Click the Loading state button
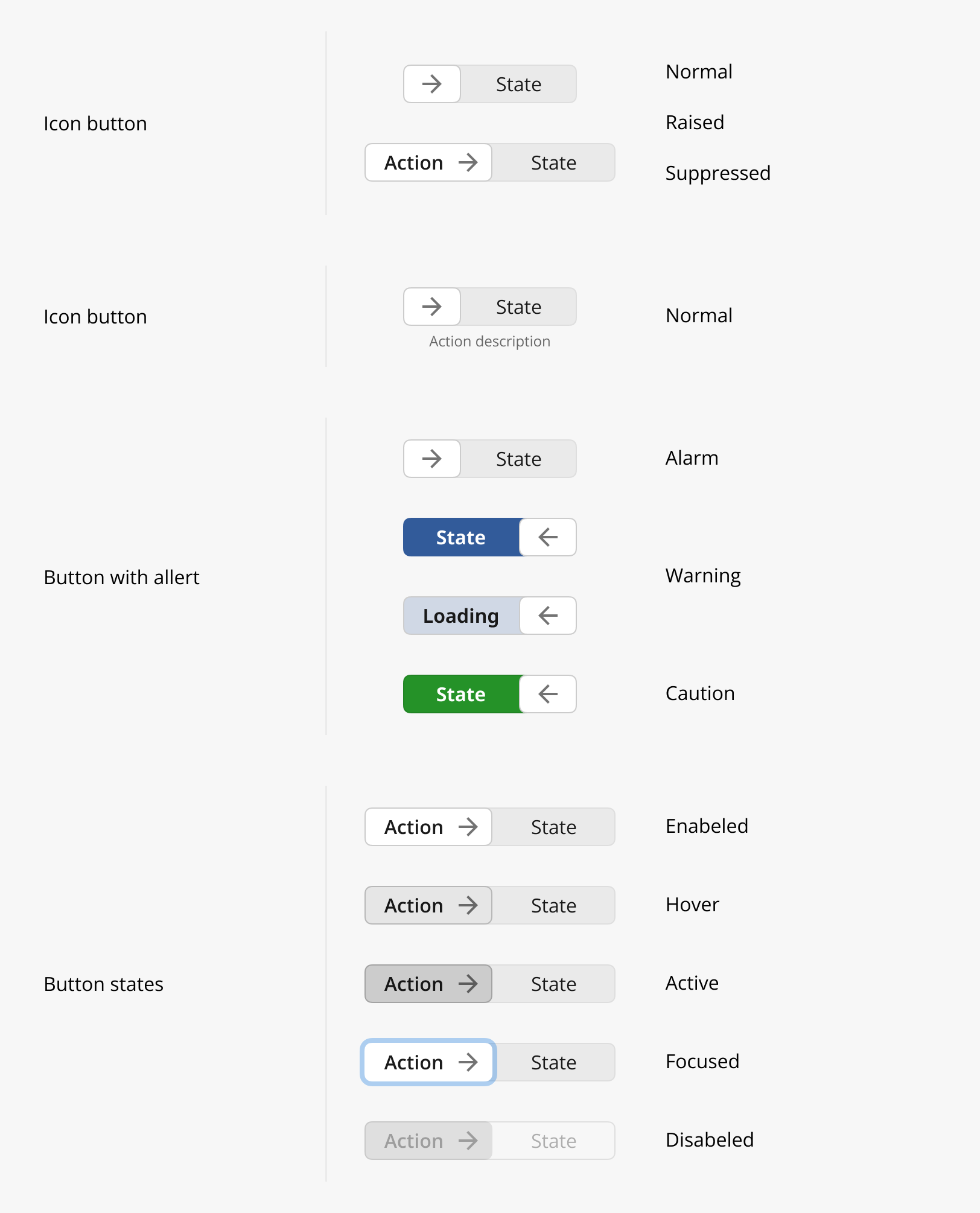 point(461,616)
